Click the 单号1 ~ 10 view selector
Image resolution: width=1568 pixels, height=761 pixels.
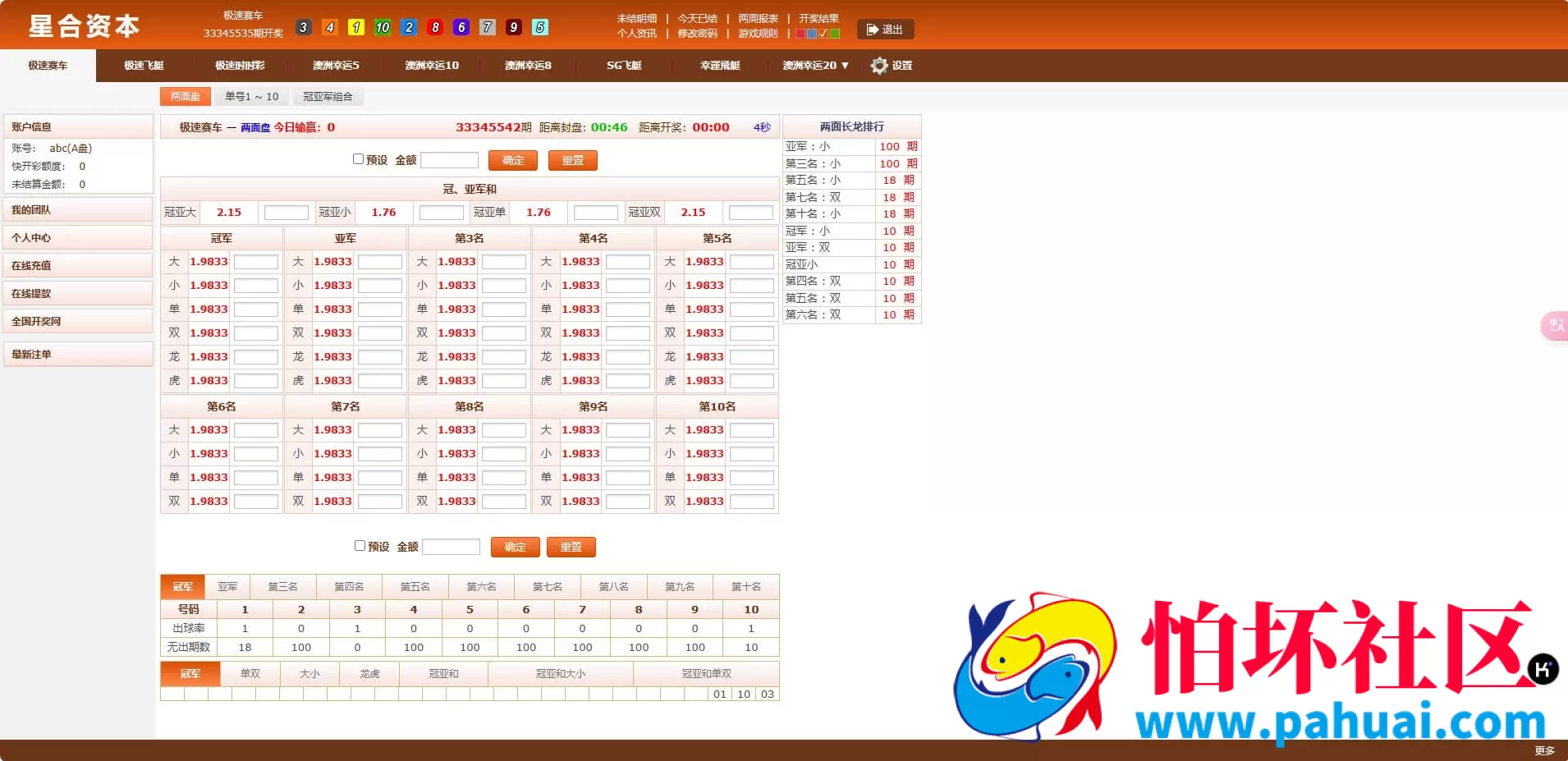251,96
